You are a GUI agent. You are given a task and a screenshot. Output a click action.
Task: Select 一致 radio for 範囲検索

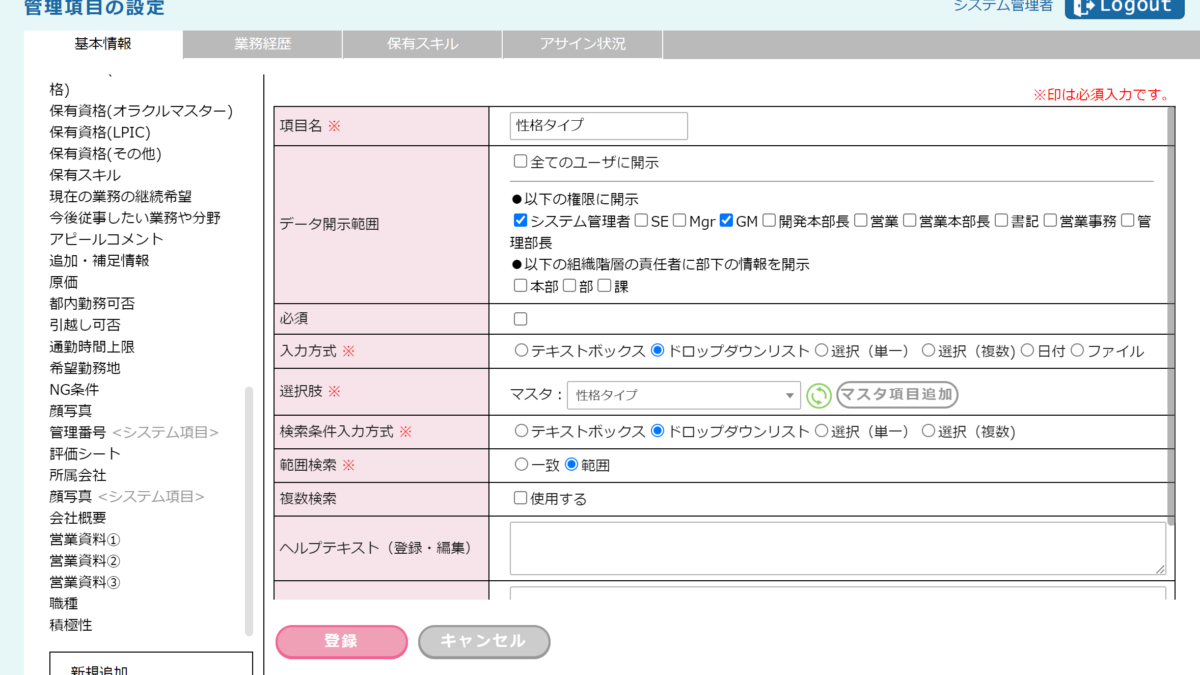click(521, 465)
